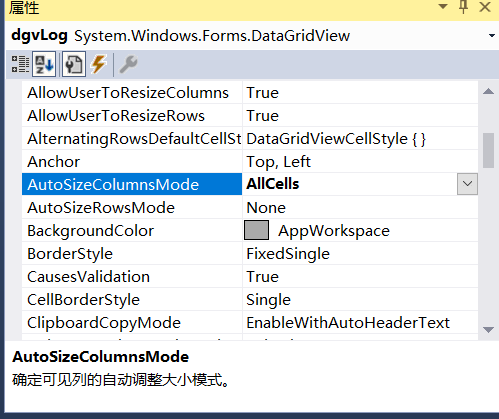This screenshot has width=499, height=419.
Task: Click the scroll up arrow of property grid
Action: click(x=488, y=91)
